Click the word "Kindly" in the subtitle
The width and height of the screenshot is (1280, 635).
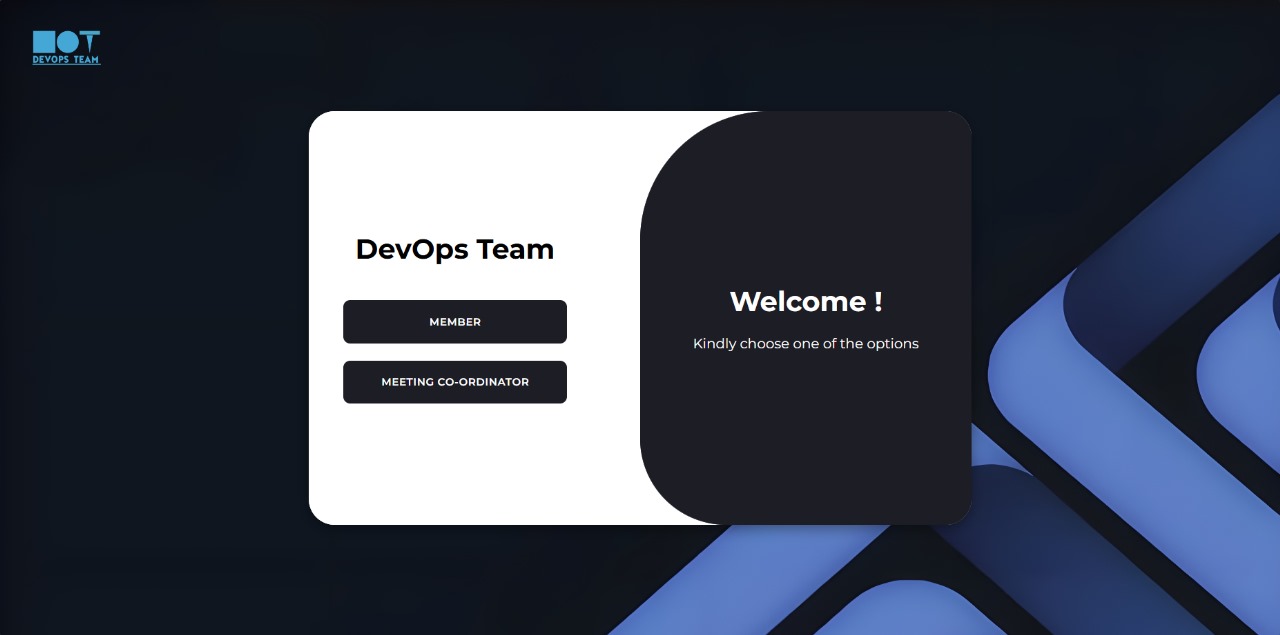tap(714, 344)
